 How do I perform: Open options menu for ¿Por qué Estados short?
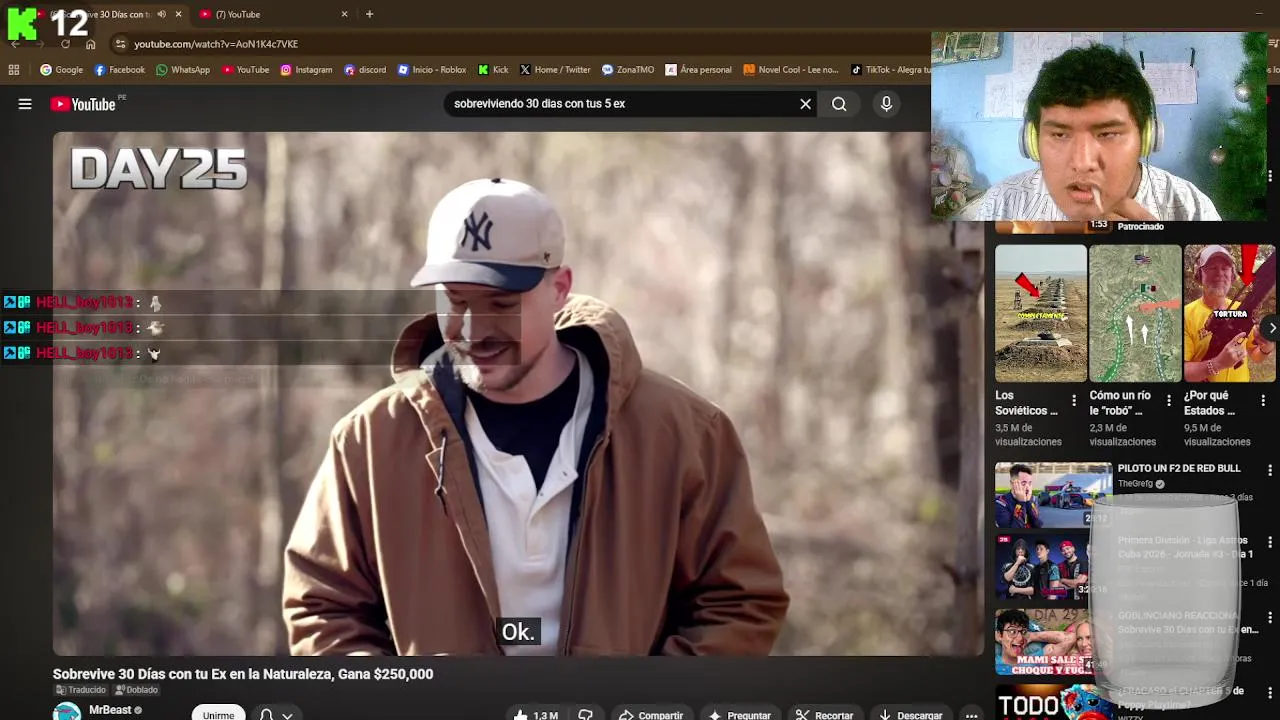1263,400
